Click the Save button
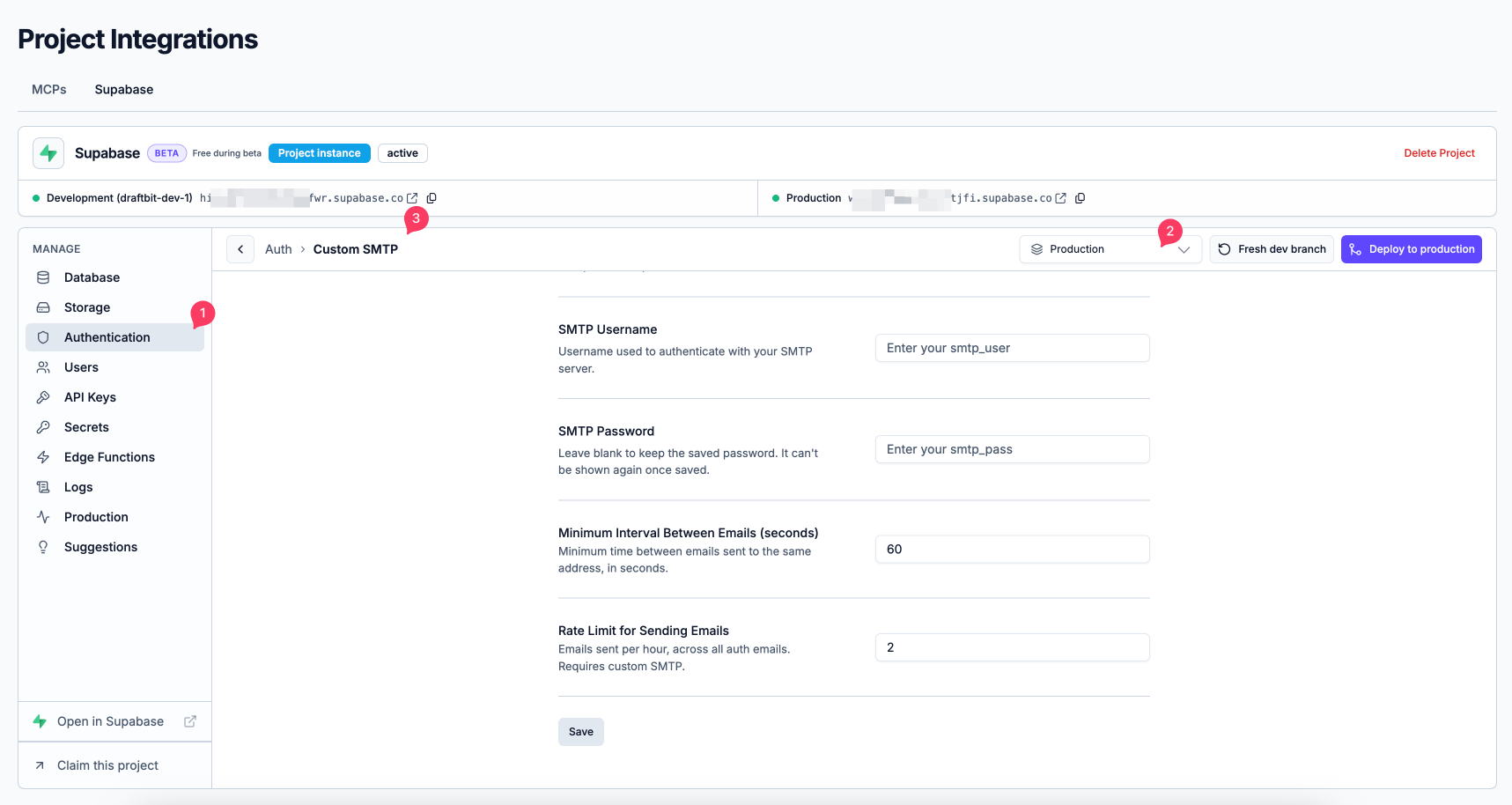The height and width of the screenshot is (805, 1512). pos(581,732)
